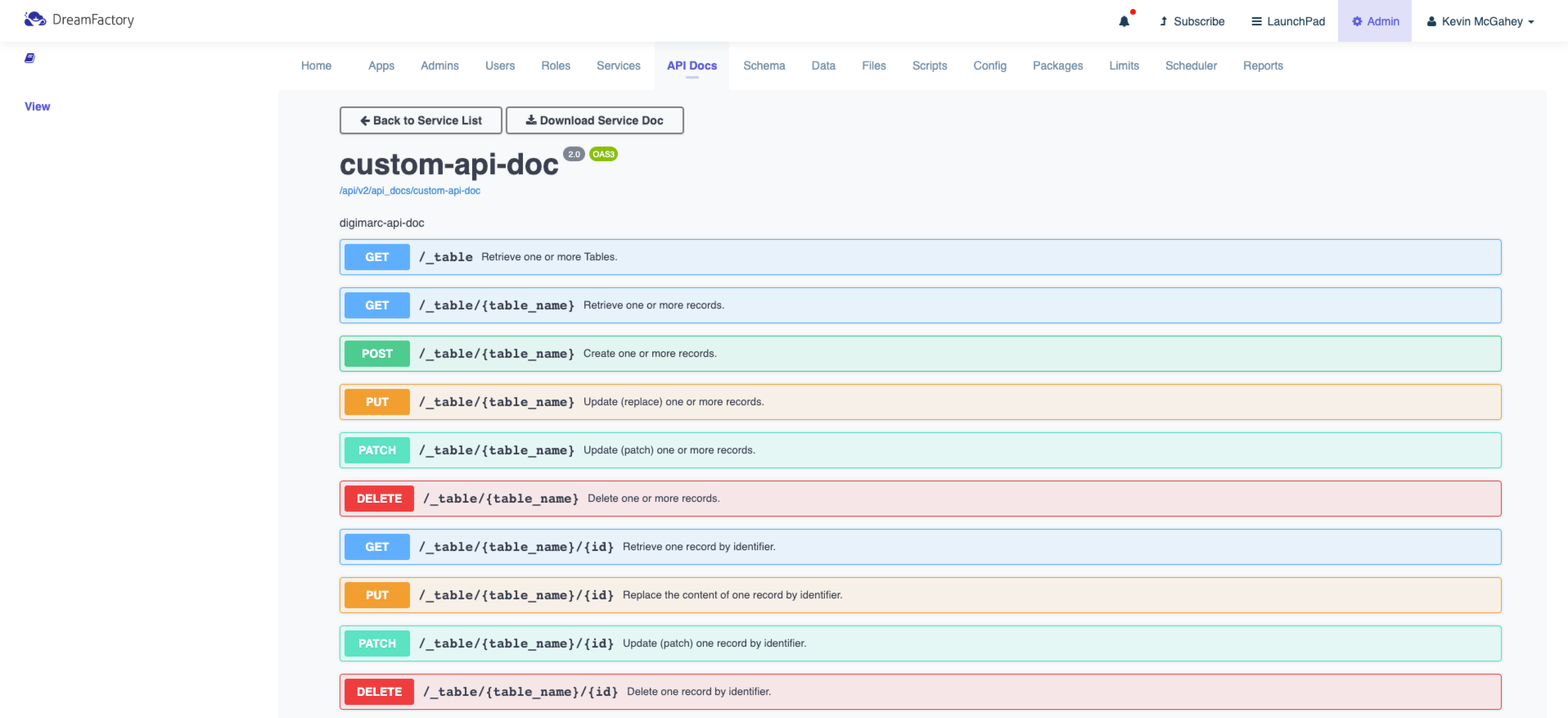This screenshot has width=1568, height=718.
Task: Click the custom-api-doc heading
Action: click(449, 165)
